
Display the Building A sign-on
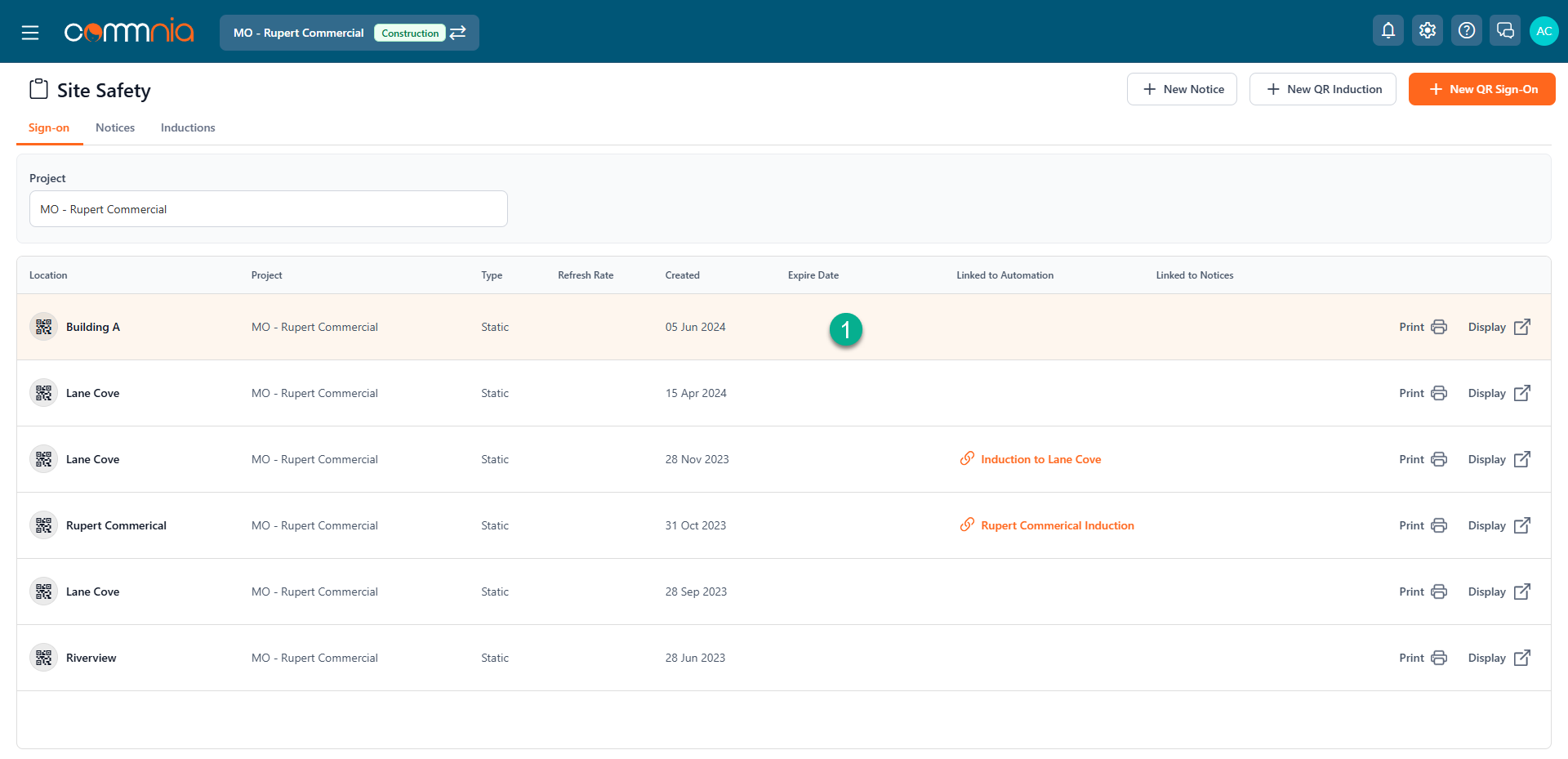pos(1499,327)
